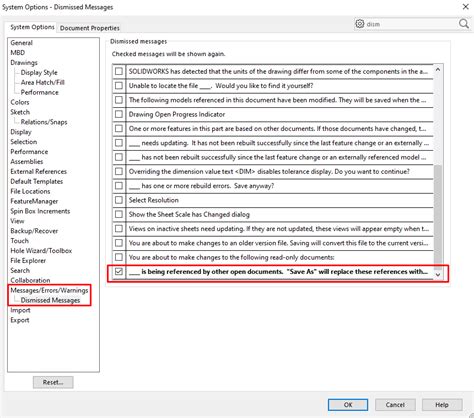
Task: Check the 'needs updating' message checkbox
Action: pos(119,143)
